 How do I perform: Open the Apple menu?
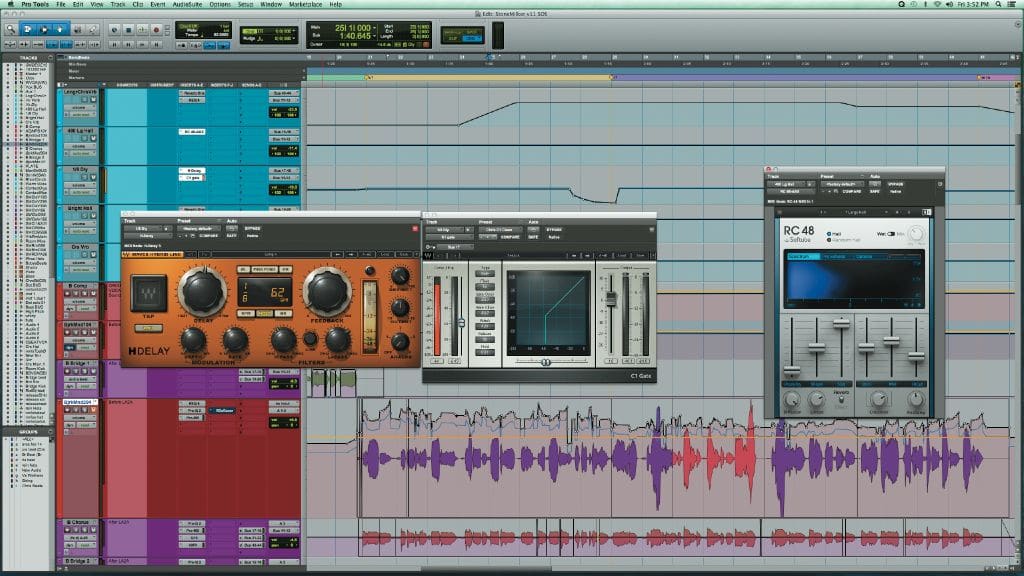pyautogui.click(x=11, y=4)
